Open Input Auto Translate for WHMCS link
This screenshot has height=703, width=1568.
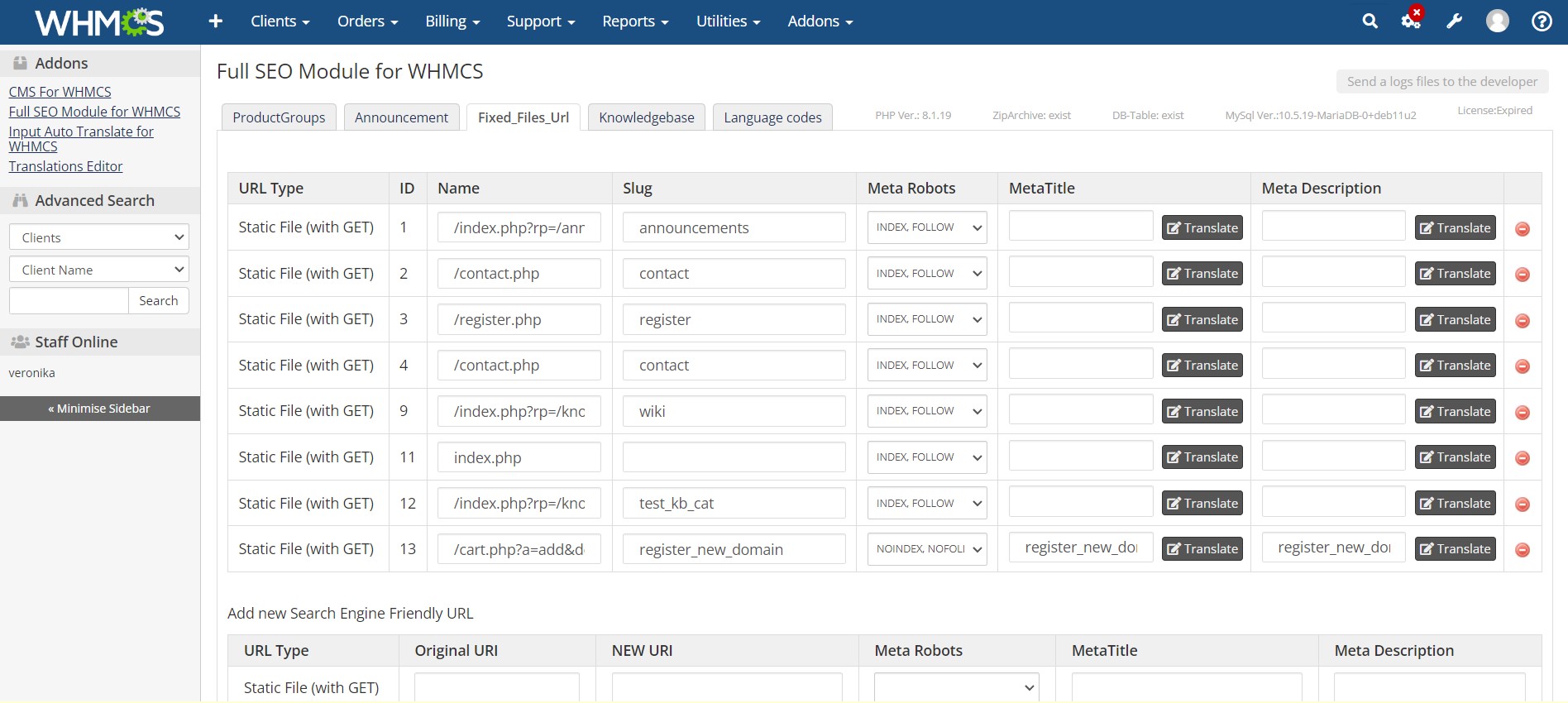tap(81, 139)
